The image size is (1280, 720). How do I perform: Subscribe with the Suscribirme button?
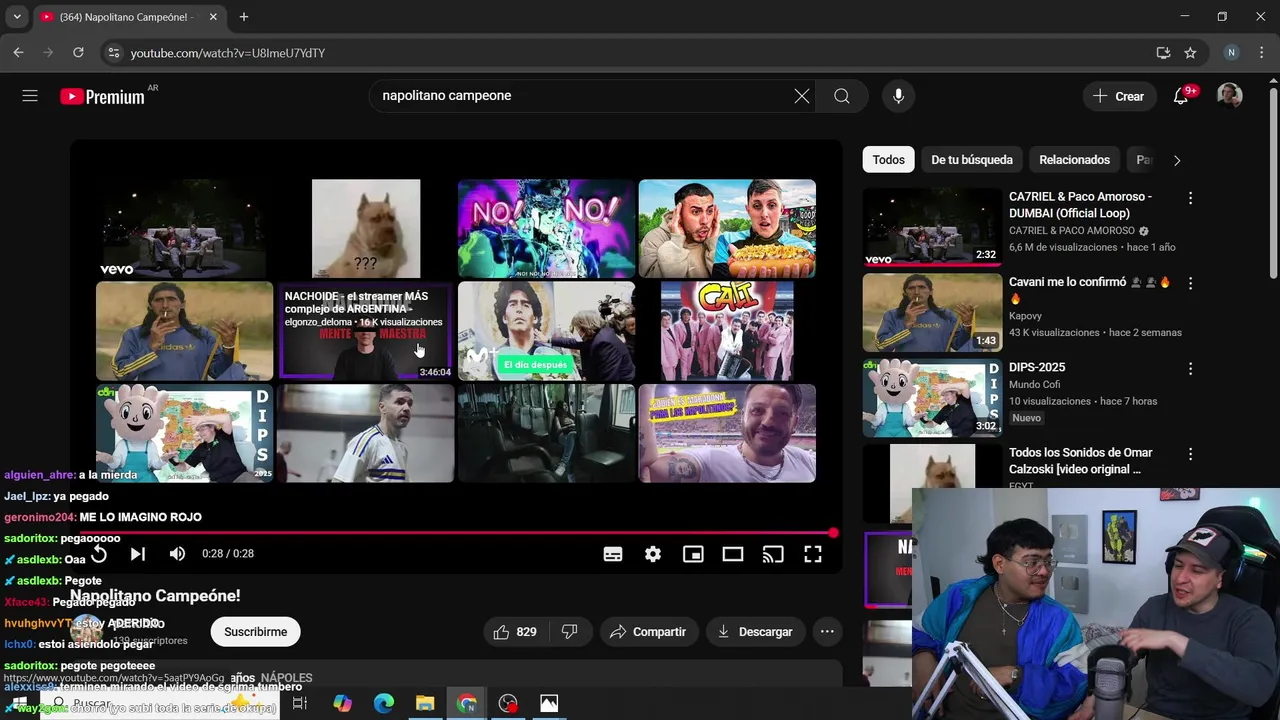pos(255,632)
